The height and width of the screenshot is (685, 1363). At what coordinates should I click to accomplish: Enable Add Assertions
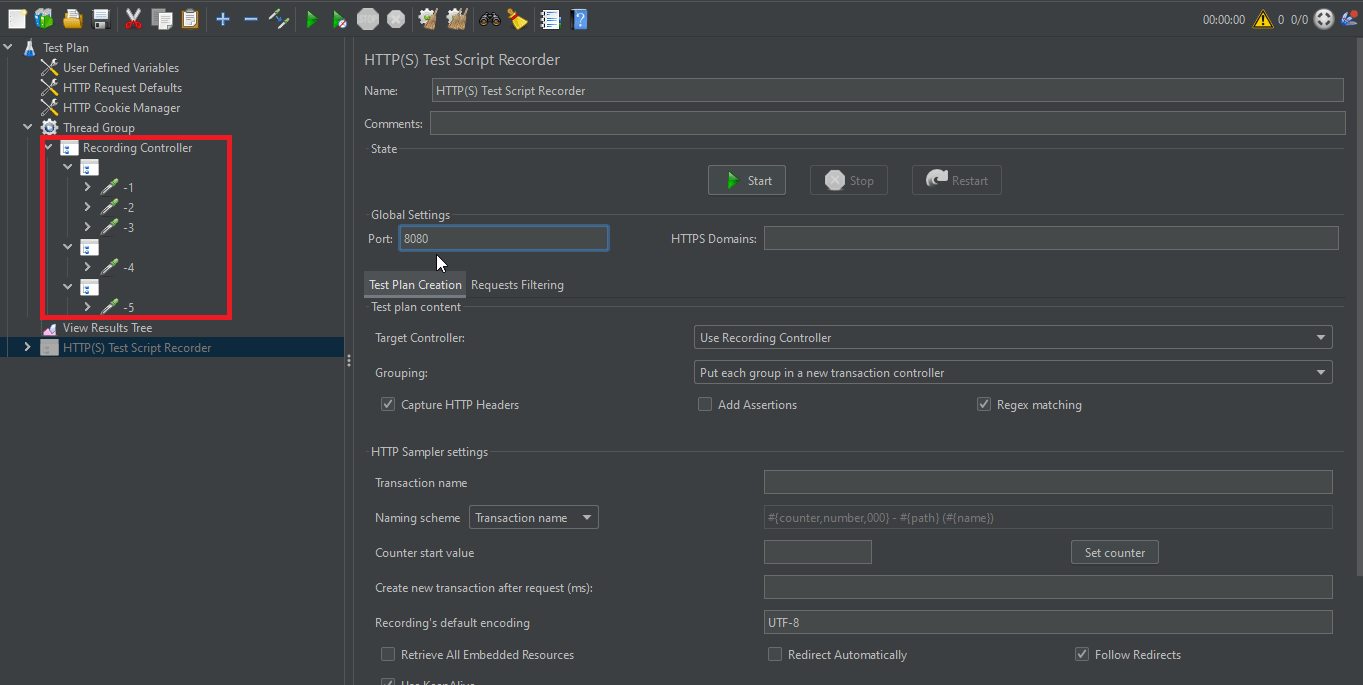tap(705, 404)
